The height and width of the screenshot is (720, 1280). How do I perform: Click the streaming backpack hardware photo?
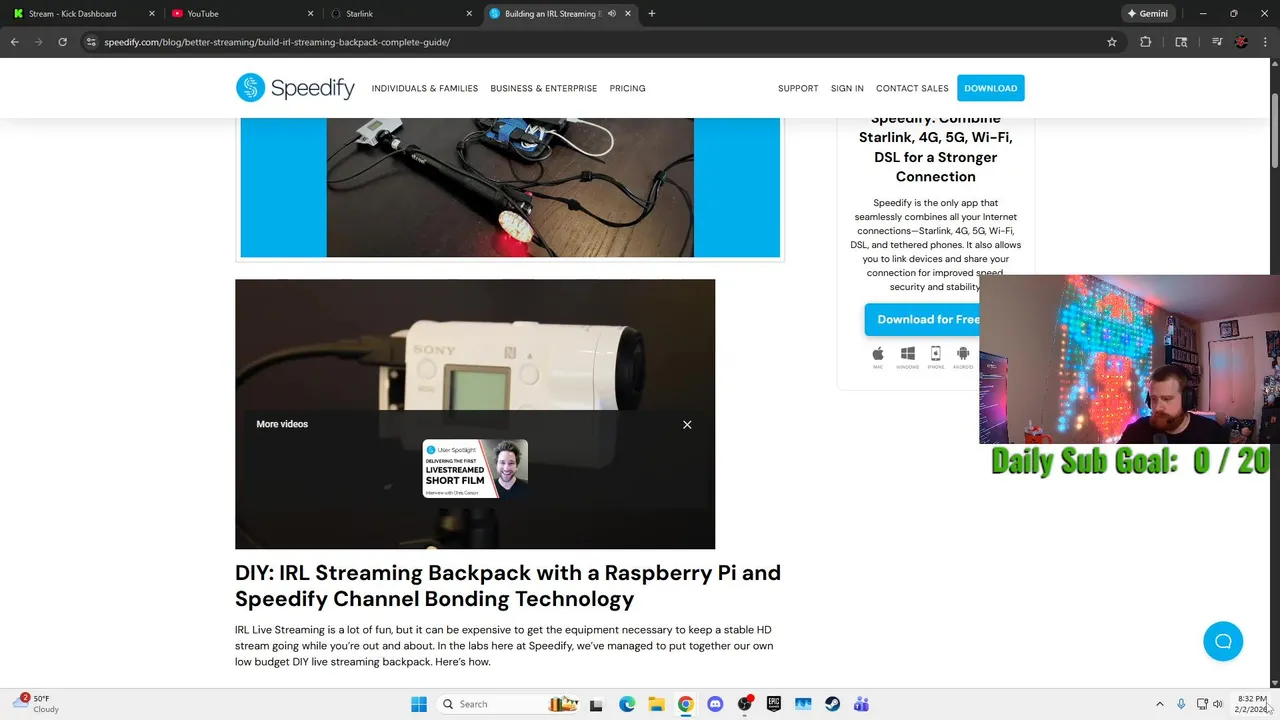510,187
